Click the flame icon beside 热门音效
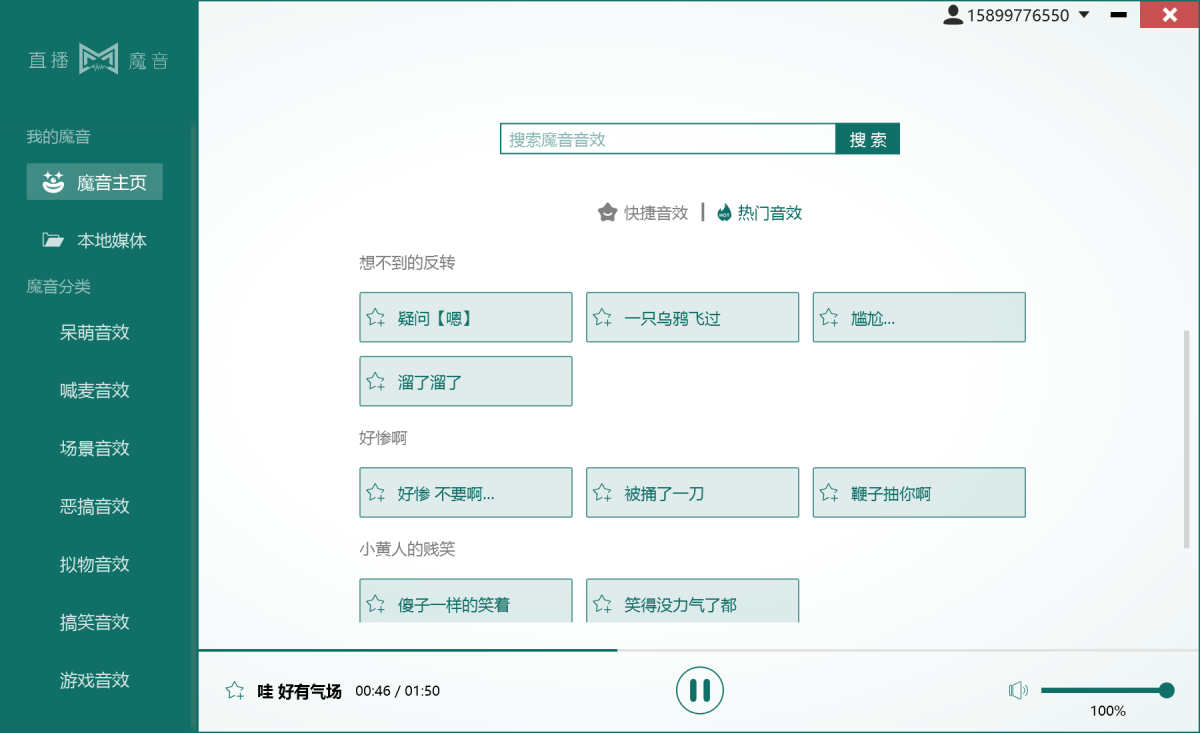Screen dimensions: 1200x733 point(723,212)
